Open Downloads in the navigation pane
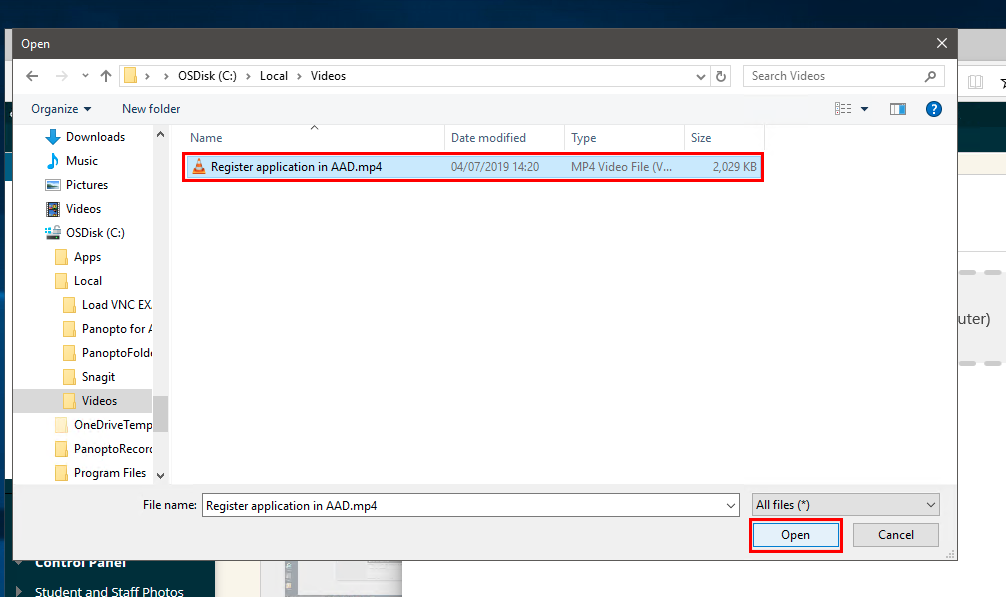1006x597 pixels. pyautogui.click(x=95, y=137)
